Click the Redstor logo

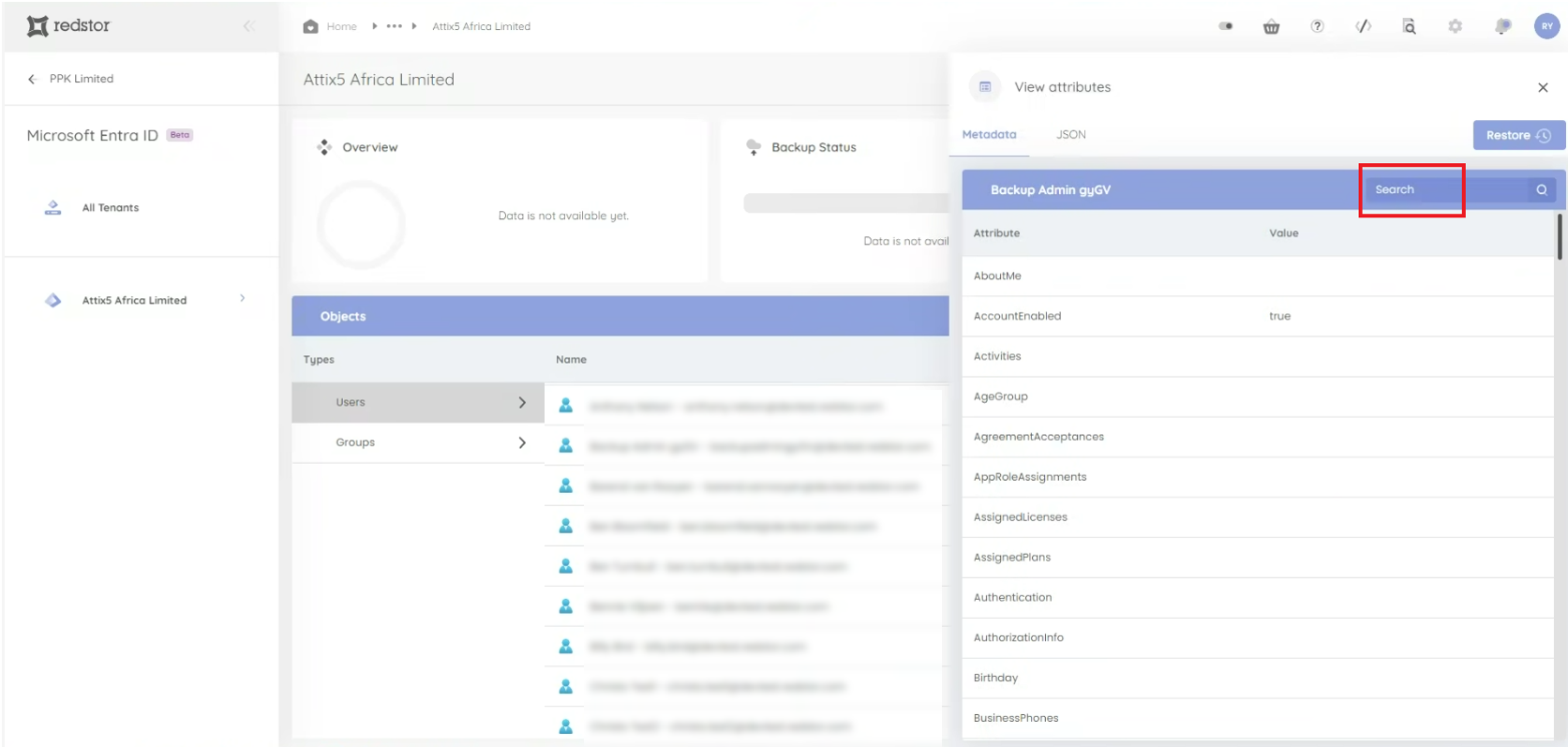pyautogui.click(x=68, y=25)
